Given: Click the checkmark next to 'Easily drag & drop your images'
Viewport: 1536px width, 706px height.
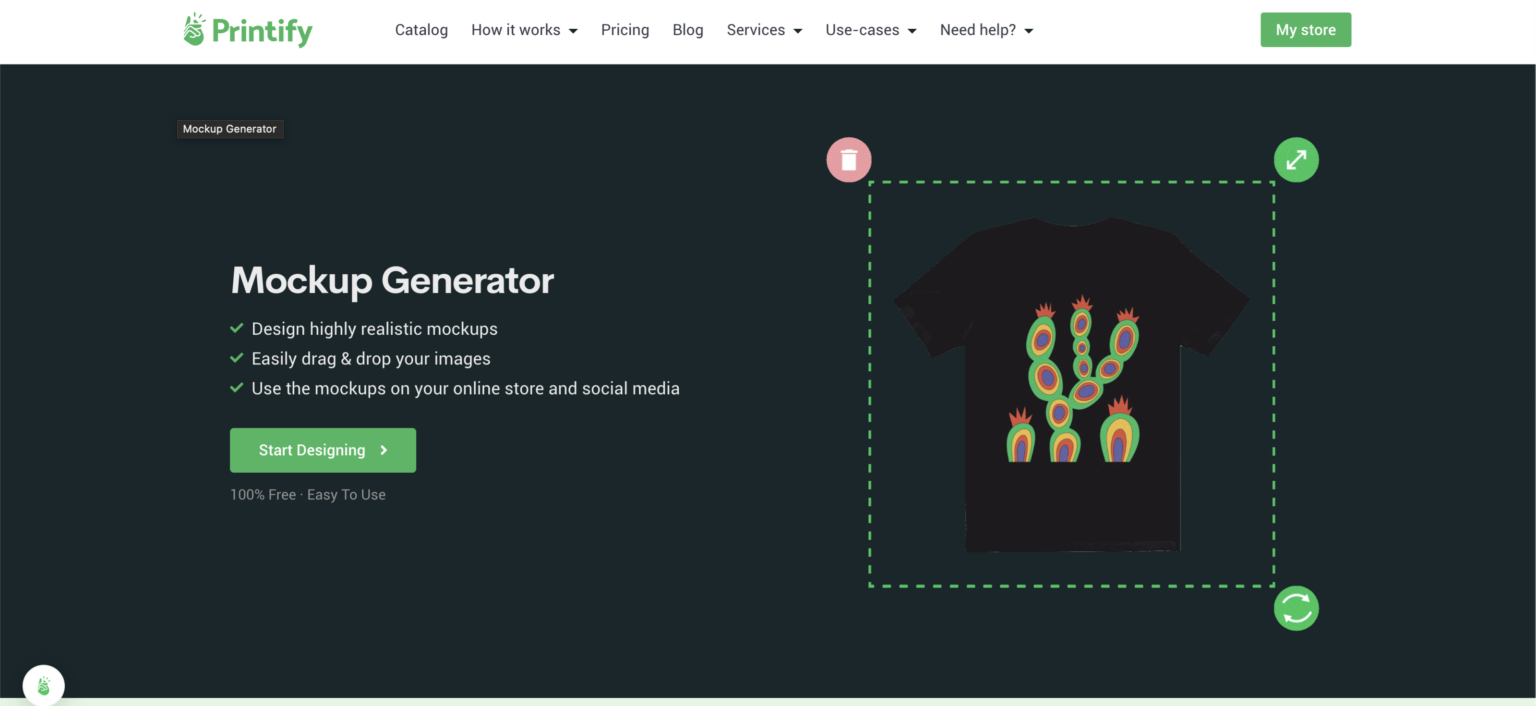Looking at the screenshot, I should [x=237, y=358].
